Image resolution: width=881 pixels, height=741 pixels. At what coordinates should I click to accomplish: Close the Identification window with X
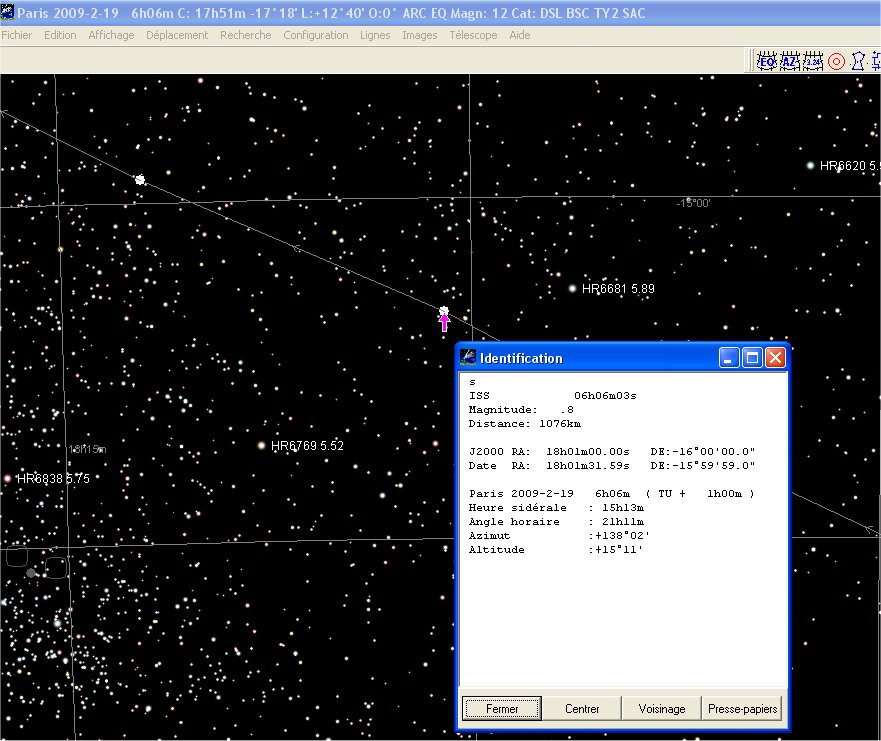(775, 358)
